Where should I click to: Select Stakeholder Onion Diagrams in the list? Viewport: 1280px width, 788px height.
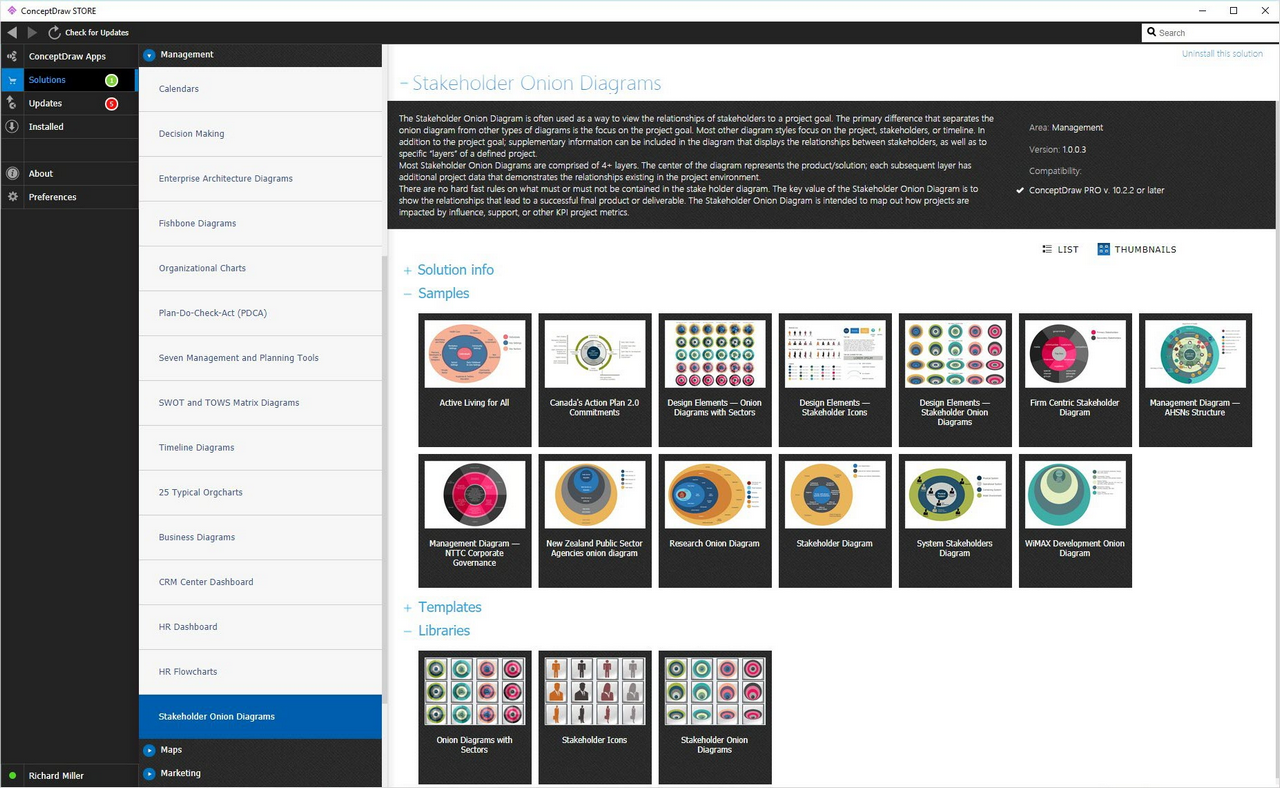(x=260, y=717)
